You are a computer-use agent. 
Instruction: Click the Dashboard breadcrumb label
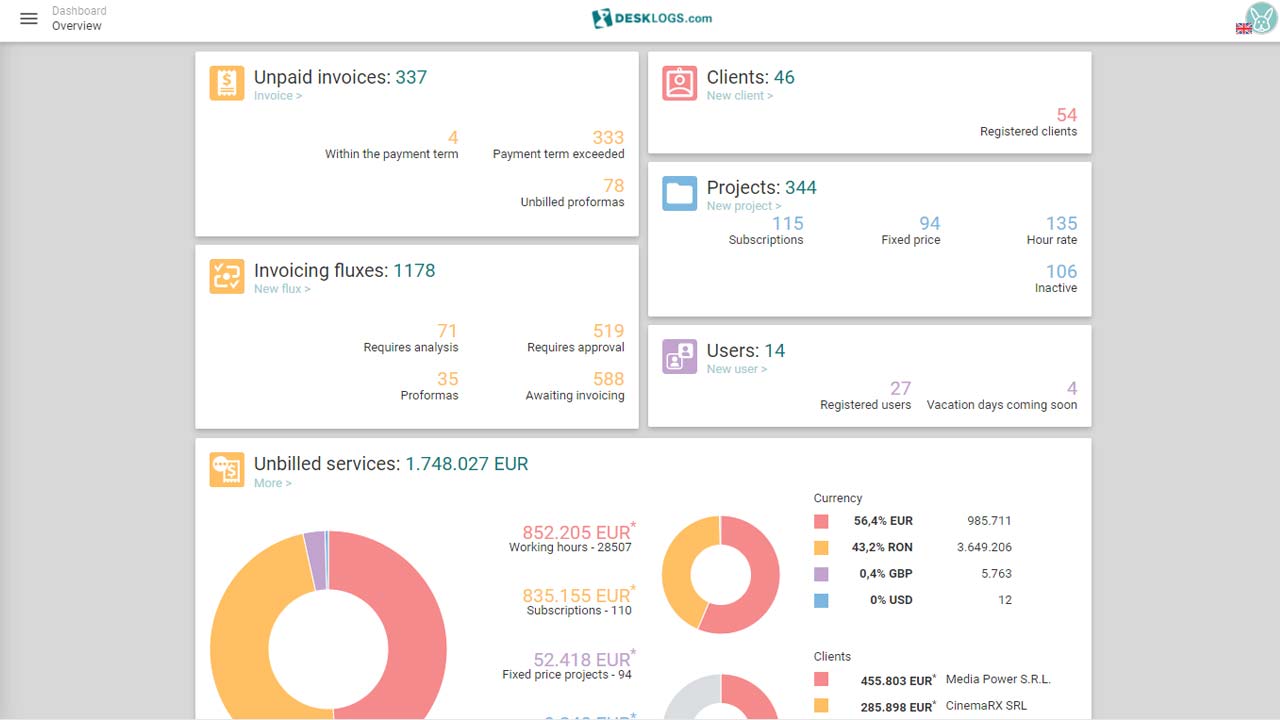(79, 11)
